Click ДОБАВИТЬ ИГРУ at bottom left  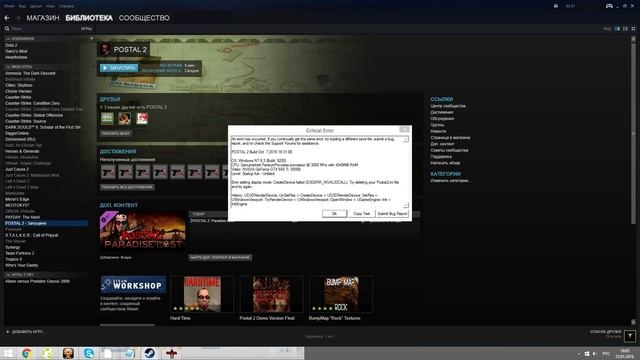(24, 332)
